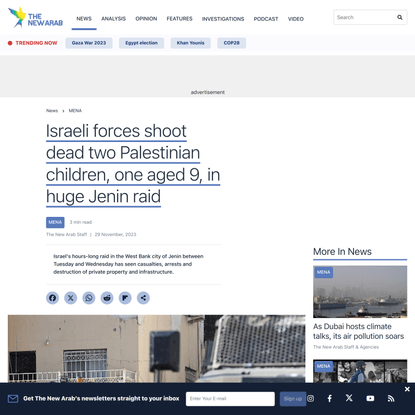Click the Trending Now label
415x415 pixels.
(33, 43)
